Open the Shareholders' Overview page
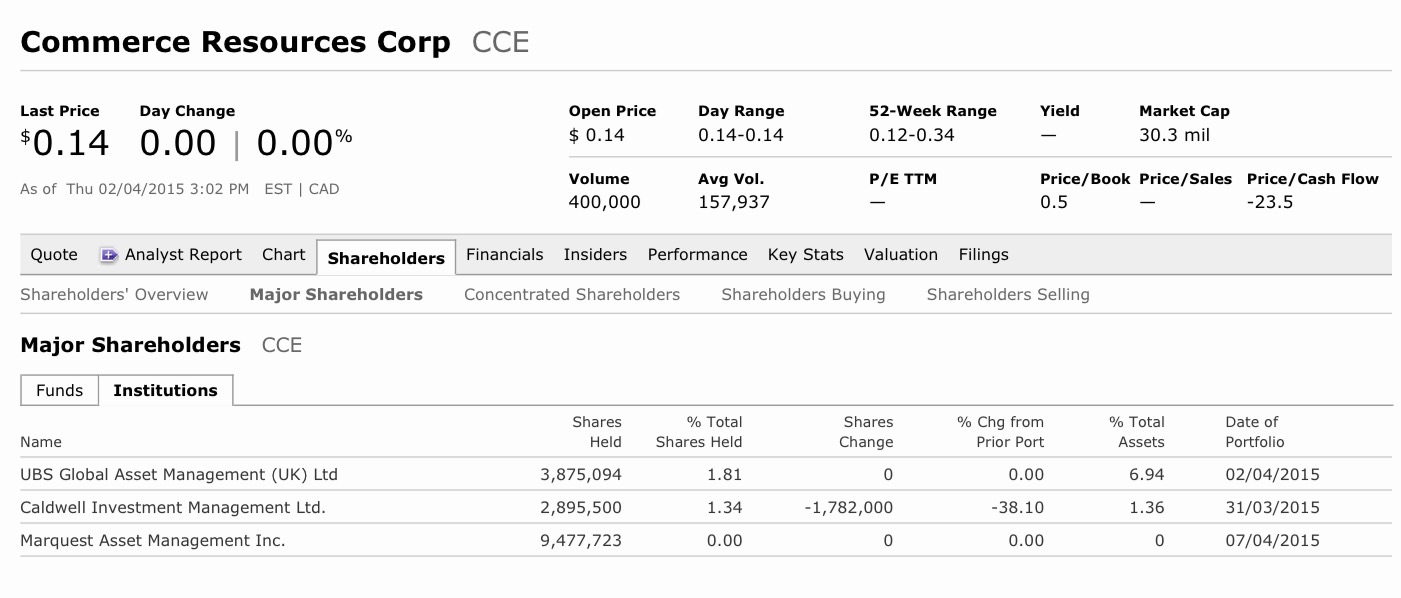This screenshot has width=1401, height=598. click(114, 294)
